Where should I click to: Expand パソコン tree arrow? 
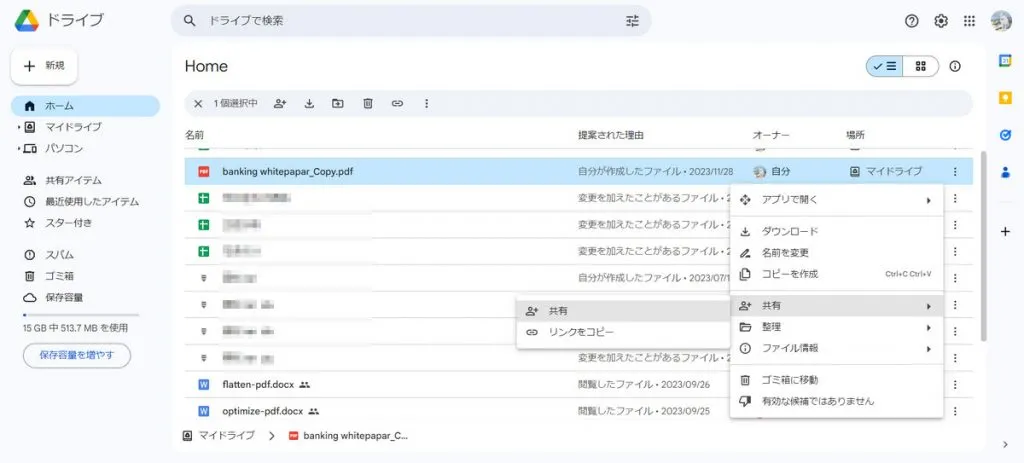[x=19, y=149]
